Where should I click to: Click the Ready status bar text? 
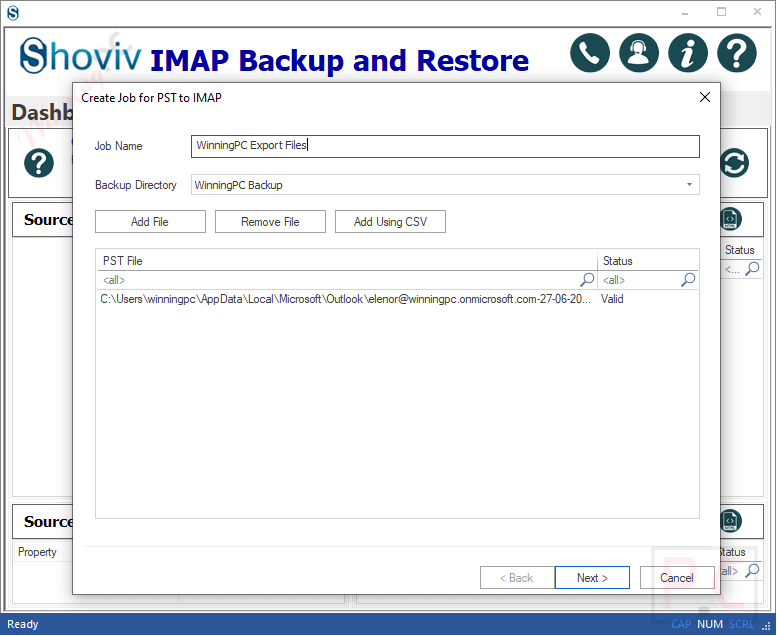point(22,624)
